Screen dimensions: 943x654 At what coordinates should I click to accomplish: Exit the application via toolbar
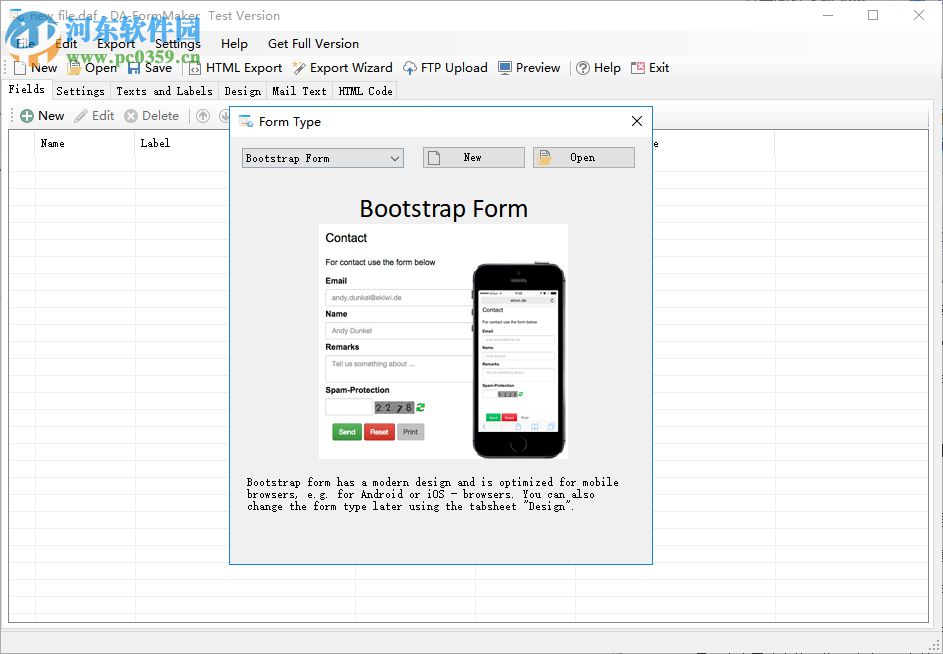(651, 67)
